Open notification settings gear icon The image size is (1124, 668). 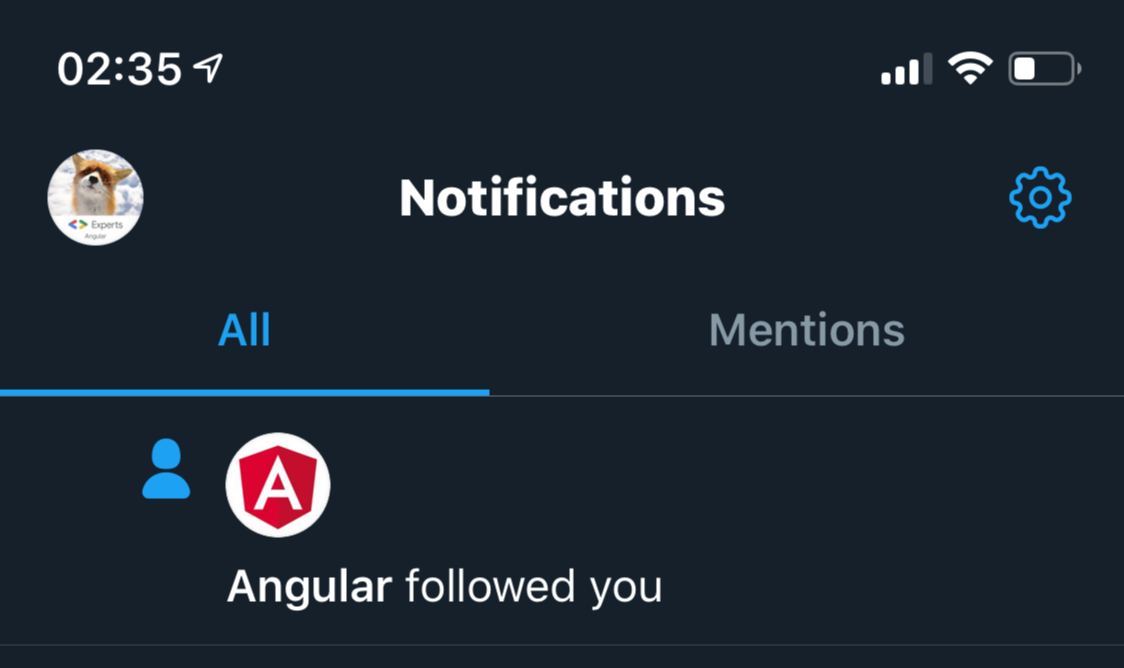[1040, 198]
